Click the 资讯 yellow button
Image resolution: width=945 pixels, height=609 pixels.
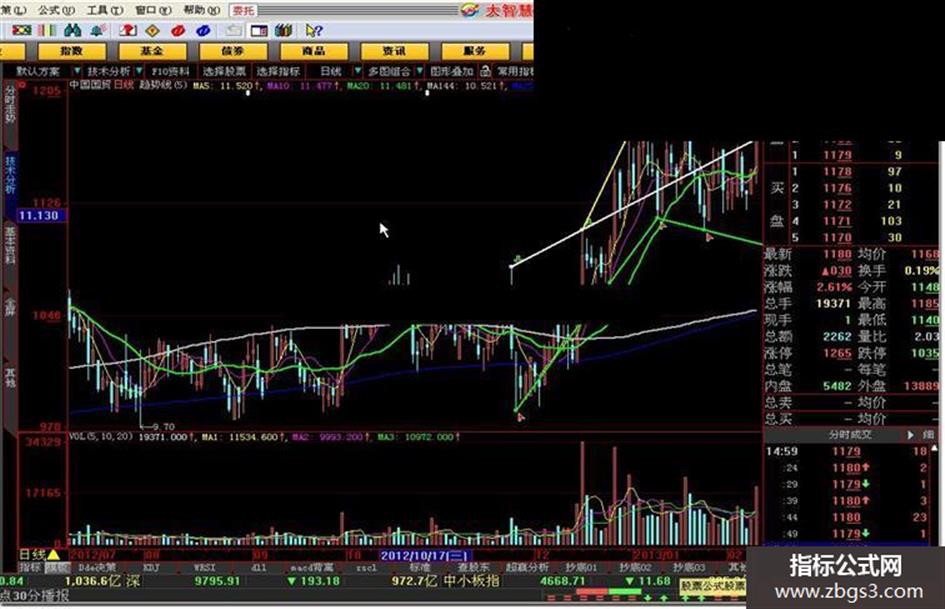tap(394, 51)
